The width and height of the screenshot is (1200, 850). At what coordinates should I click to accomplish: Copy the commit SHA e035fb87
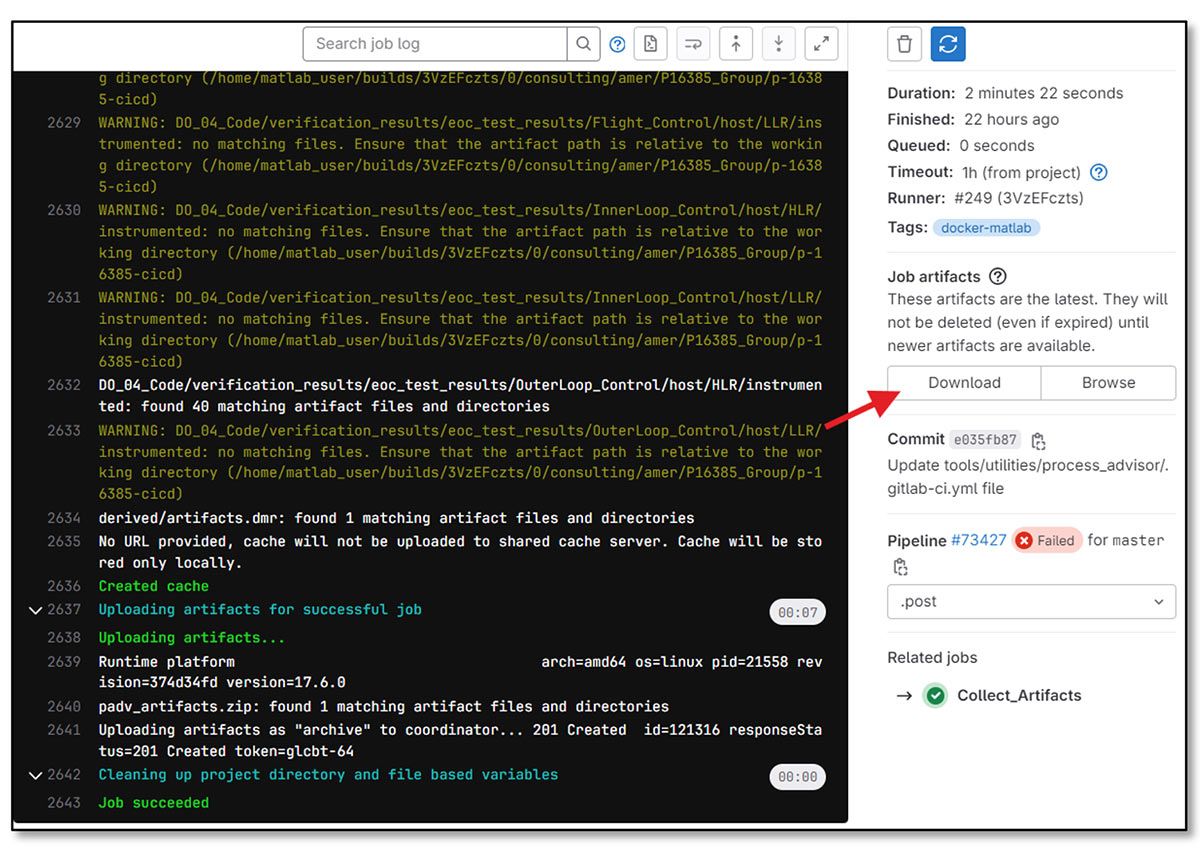coord(1037,439)
